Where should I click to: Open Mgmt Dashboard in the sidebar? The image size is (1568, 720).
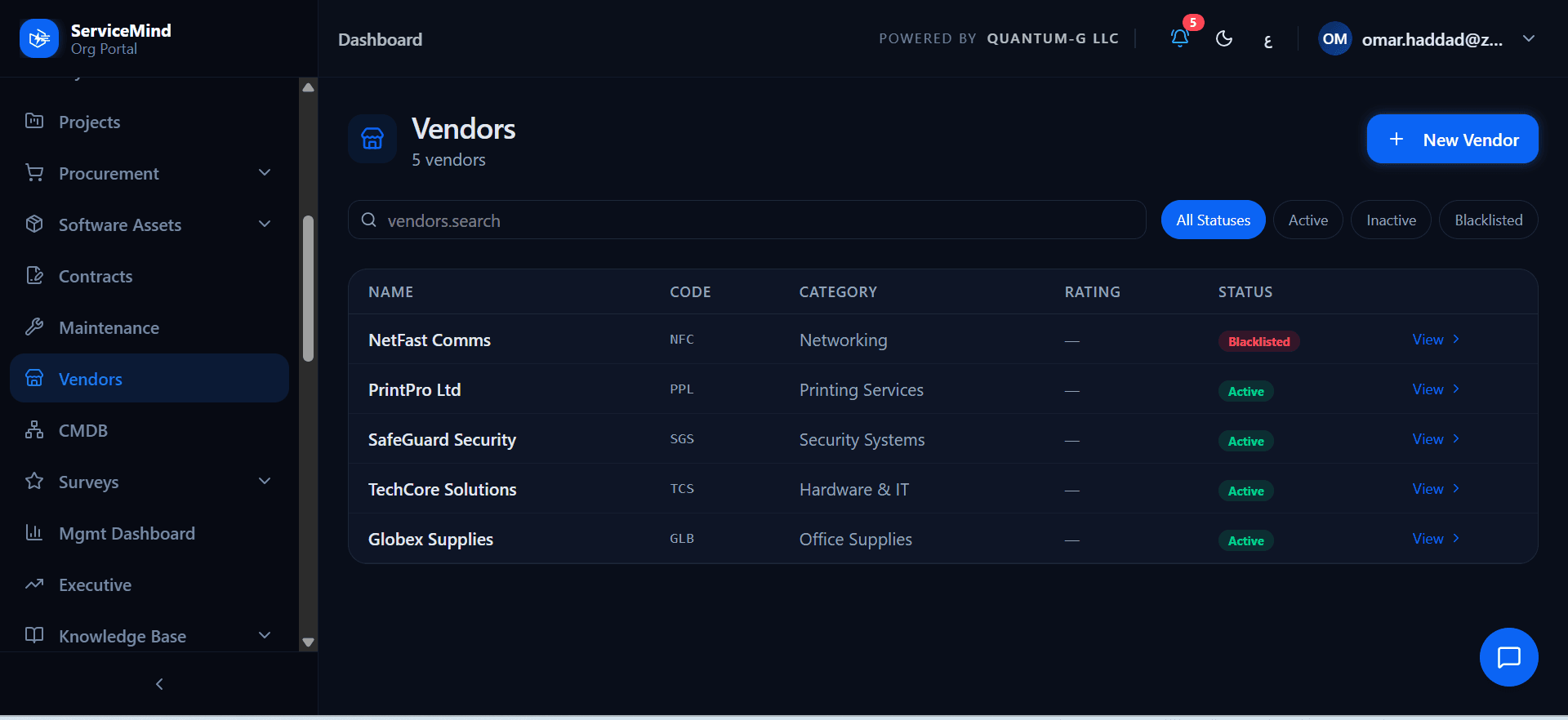(149, 533)
